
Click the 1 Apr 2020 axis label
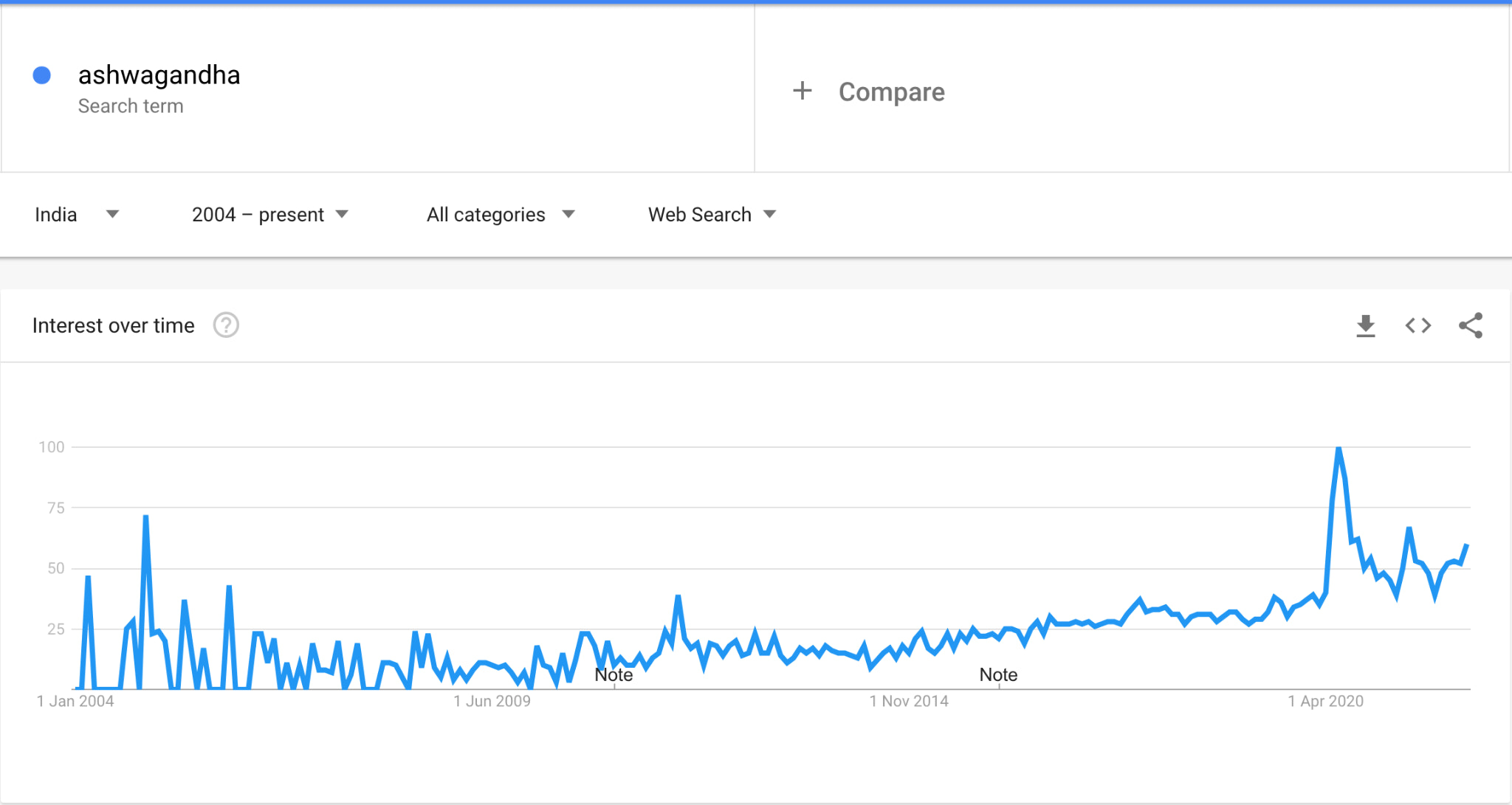pyautogui.click(x=1325, y=702)
